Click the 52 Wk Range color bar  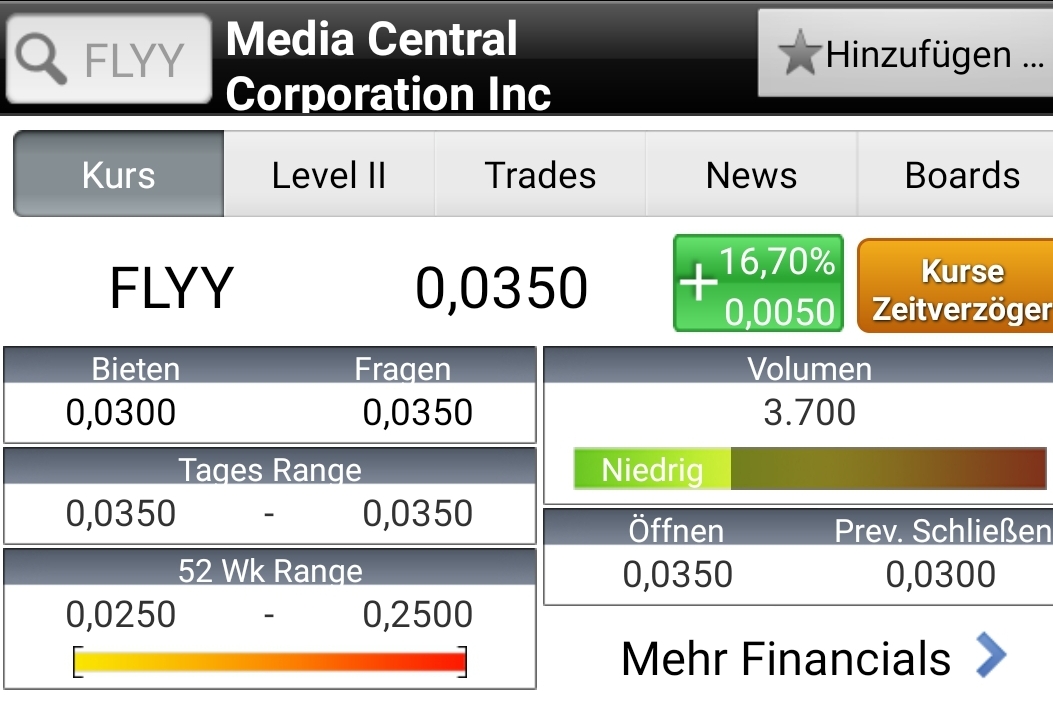click(270, 661)
